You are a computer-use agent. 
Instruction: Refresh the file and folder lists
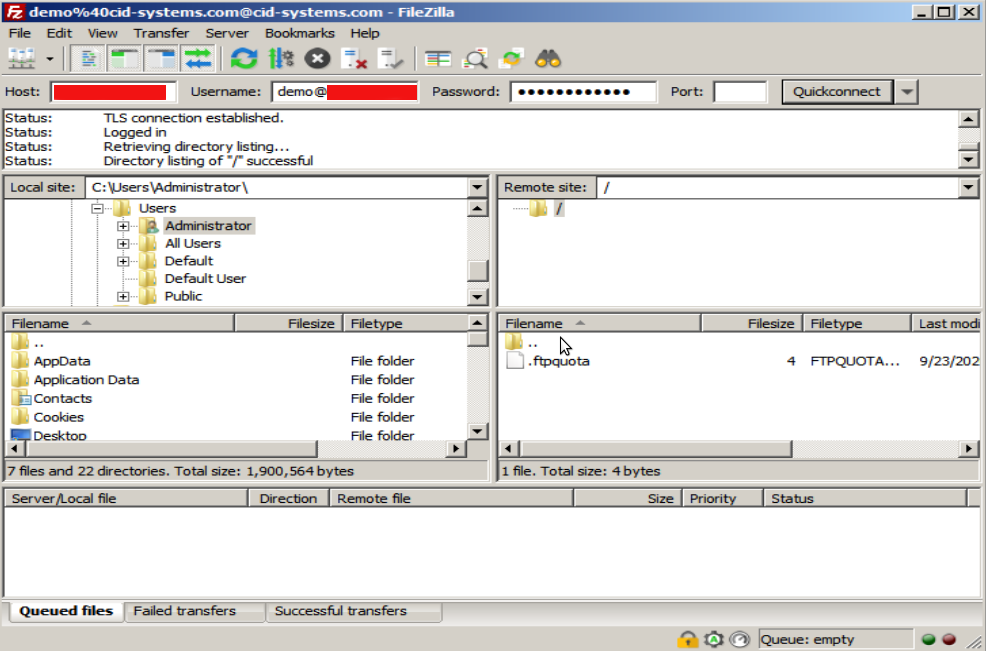244,59
